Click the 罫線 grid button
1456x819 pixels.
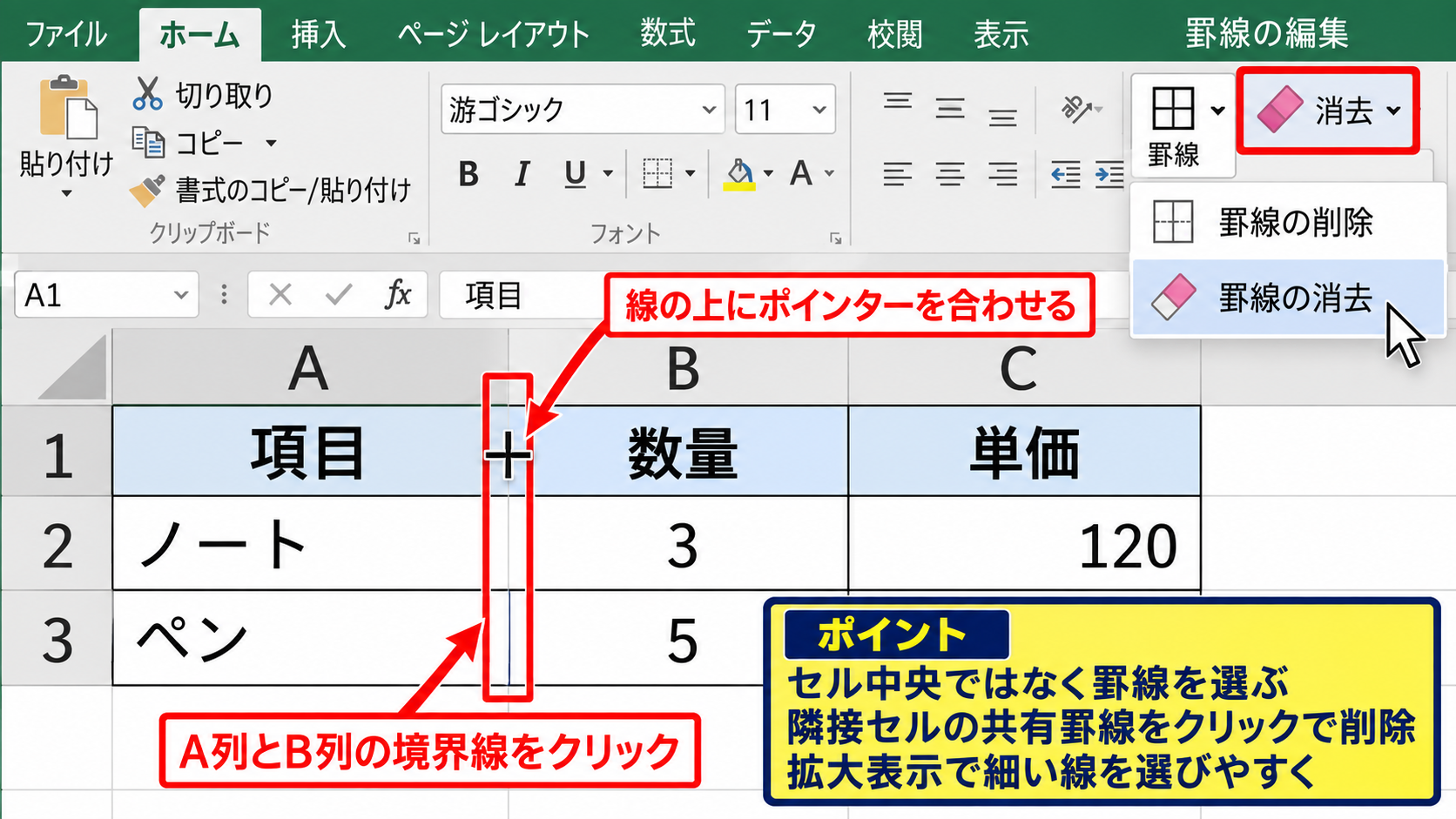tap(1173, 124)
